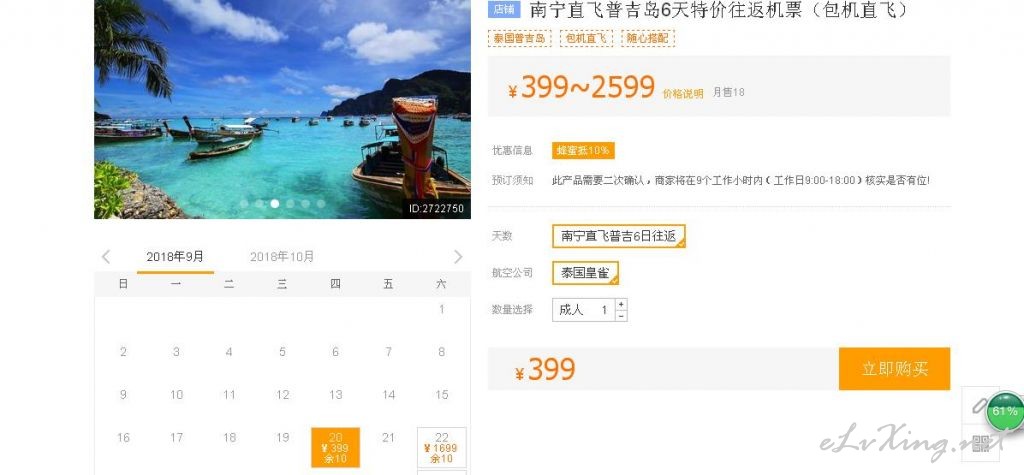The image size is (1024, 475).
Task: Go to next month in calendar
Action: pos(458,257)
